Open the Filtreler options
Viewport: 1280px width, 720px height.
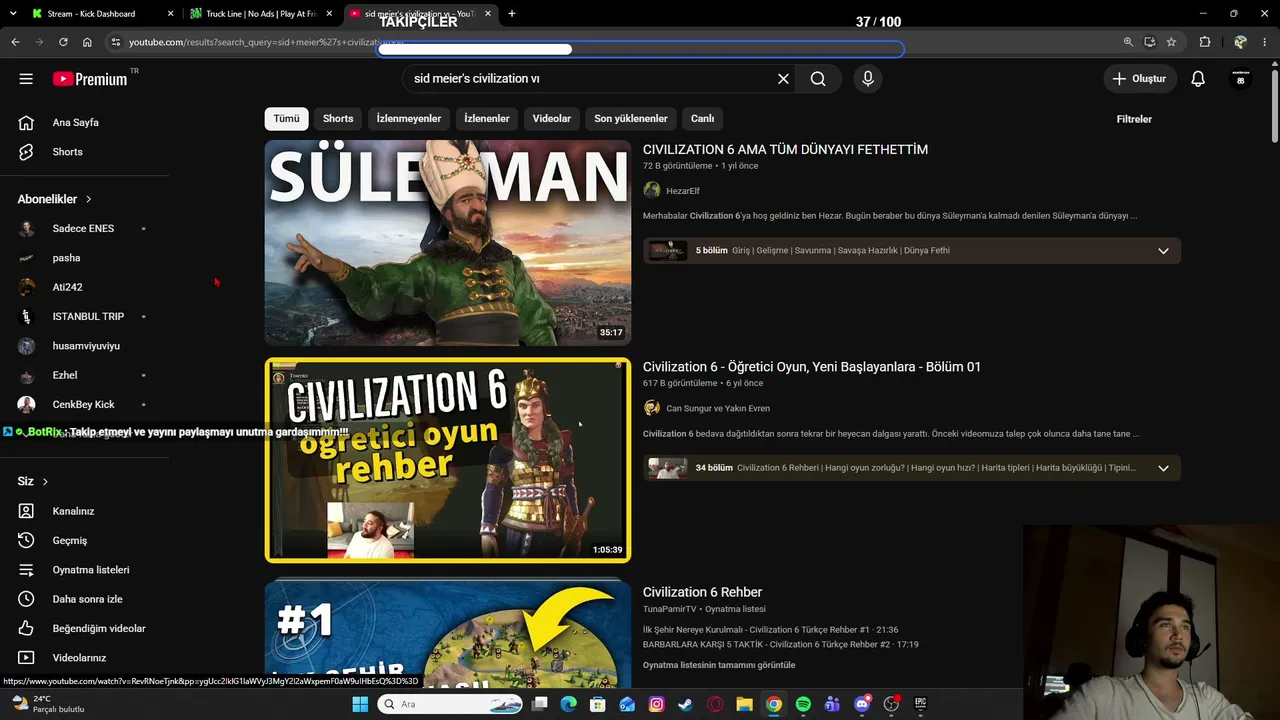pyautogui.click(x=1134, y=119)
